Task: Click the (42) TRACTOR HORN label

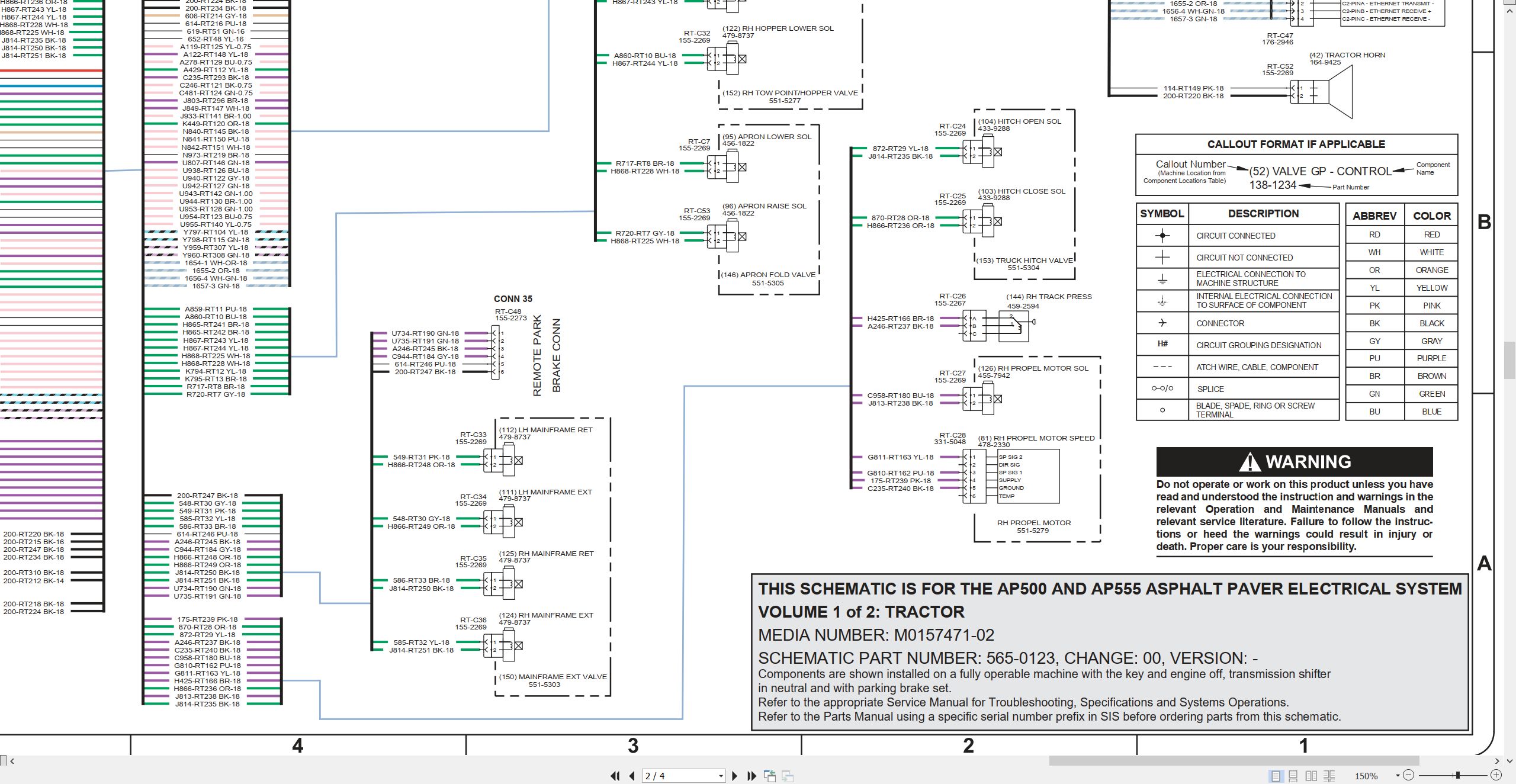Action: [1347, 55]
